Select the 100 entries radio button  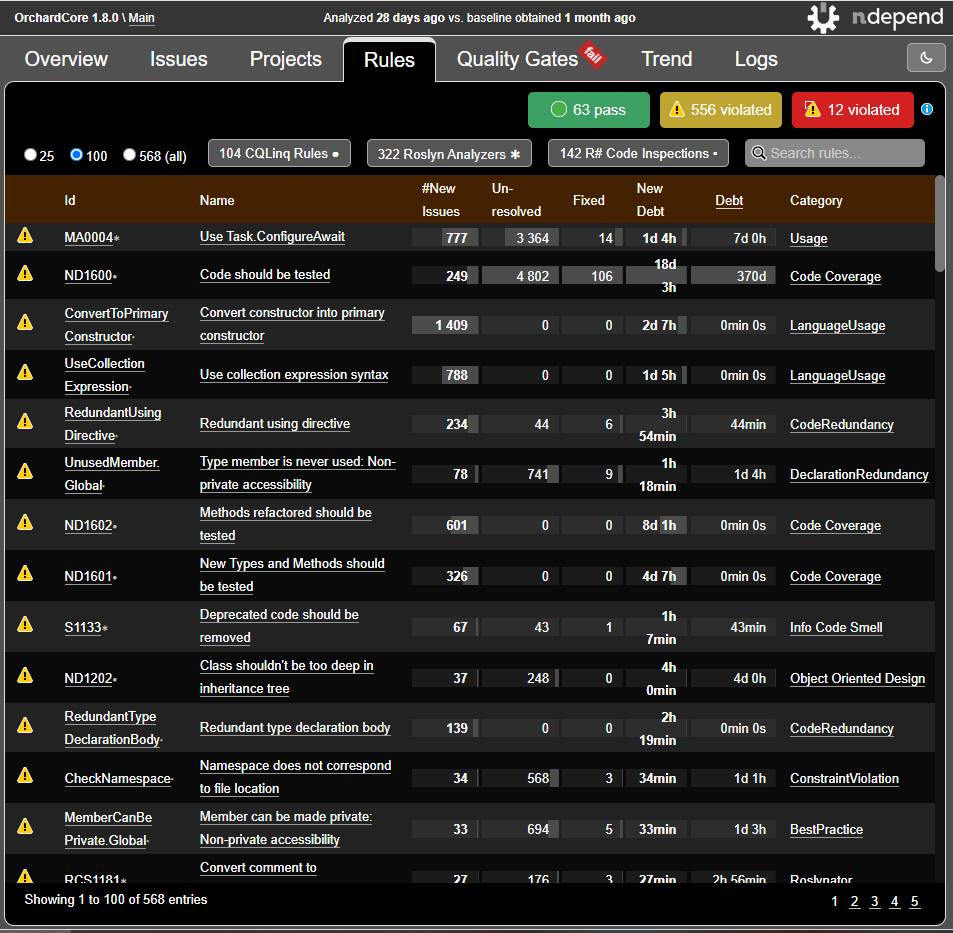[75, 153]
